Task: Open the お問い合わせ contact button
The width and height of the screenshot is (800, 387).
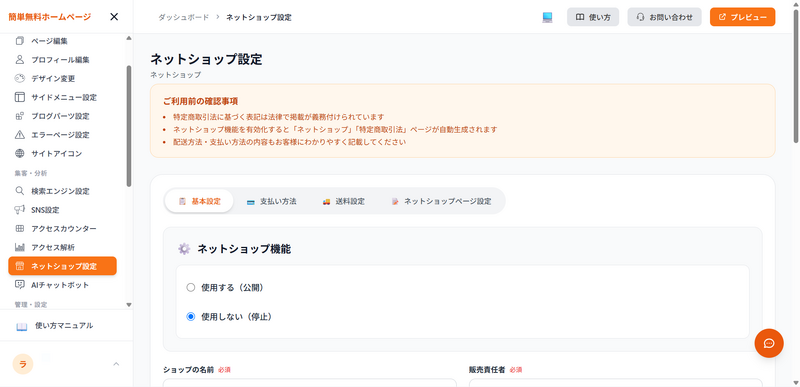Action: pyautogui.click(x=664, y=17)
